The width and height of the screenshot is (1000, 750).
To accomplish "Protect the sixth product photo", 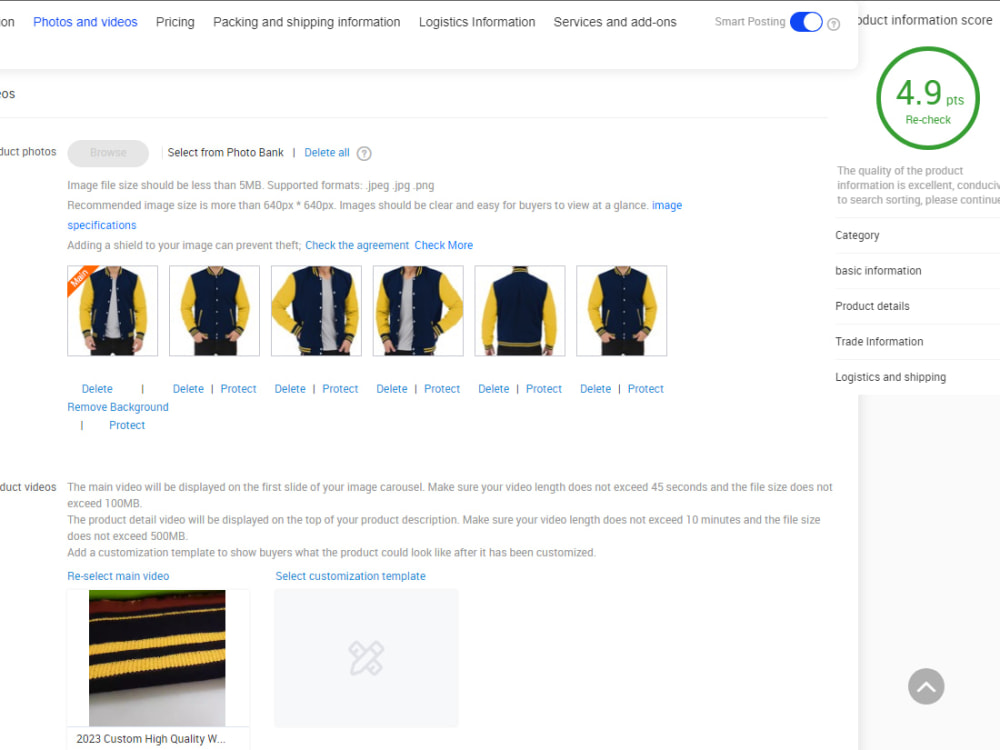I will click(x=645, y=388).
